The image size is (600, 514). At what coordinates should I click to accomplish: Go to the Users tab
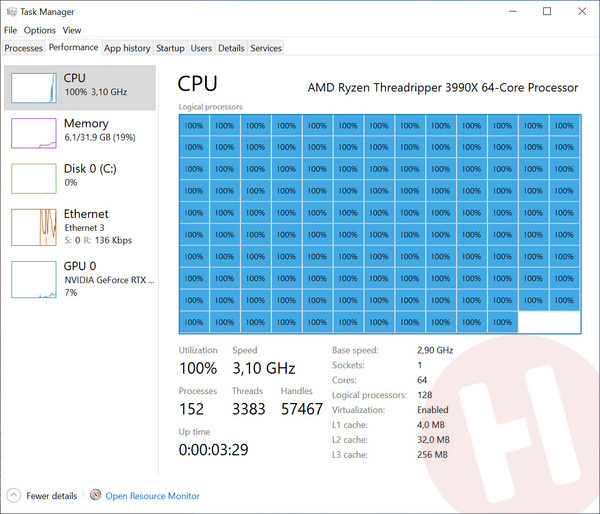201,48
